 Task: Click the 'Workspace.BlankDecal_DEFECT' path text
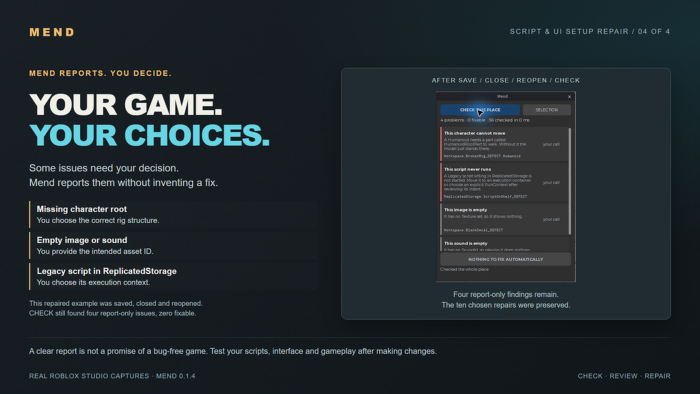tap(473, 230)
